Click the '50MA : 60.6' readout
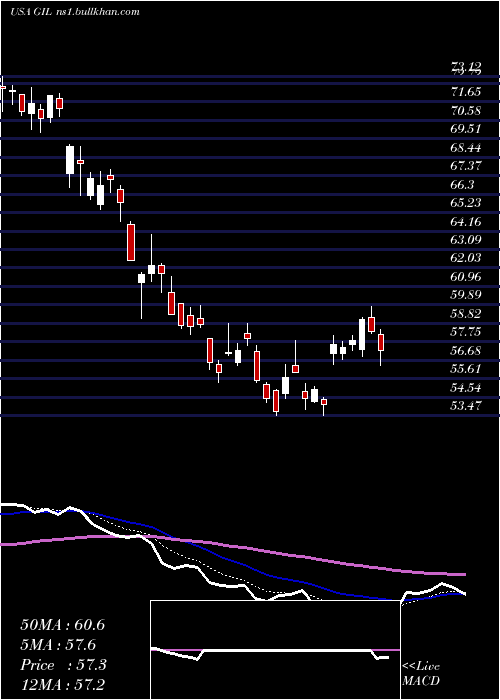The width and height of the screenshot is (500, 700). click(x=62, y=625)
